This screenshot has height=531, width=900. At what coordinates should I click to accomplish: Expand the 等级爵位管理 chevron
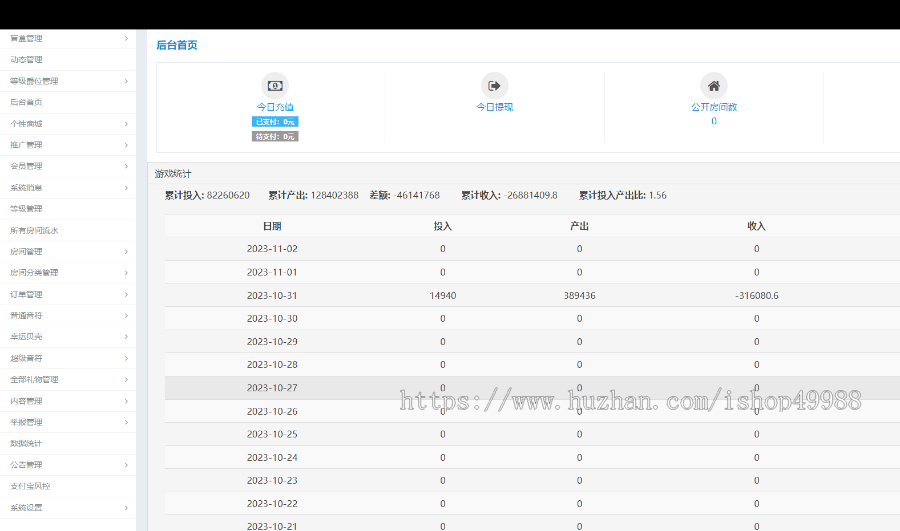126,81
